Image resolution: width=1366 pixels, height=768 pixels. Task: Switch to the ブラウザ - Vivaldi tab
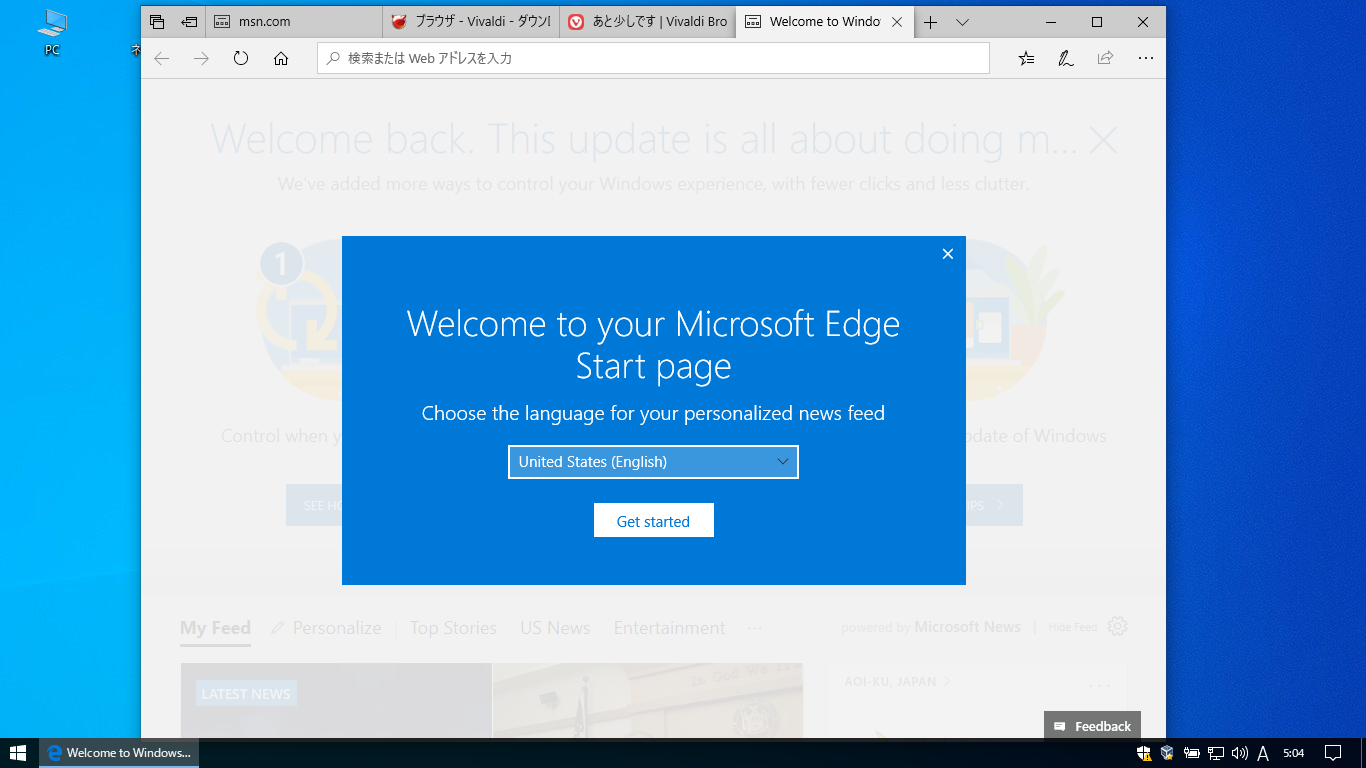click(471, 22)
